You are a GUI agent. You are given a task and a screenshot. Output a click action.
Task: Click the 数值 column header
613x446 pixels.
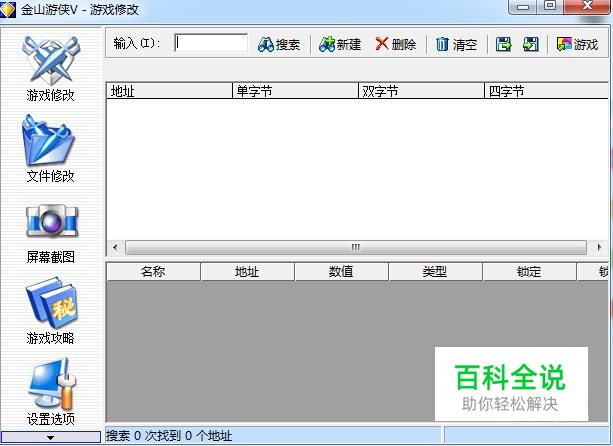pos(341,271)
